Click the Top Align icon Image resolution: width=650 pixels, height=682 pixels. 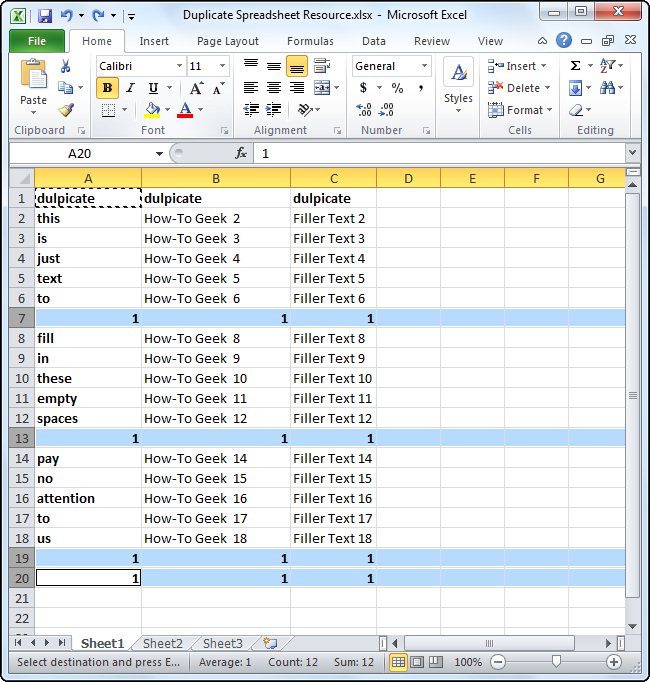(251, 66)
